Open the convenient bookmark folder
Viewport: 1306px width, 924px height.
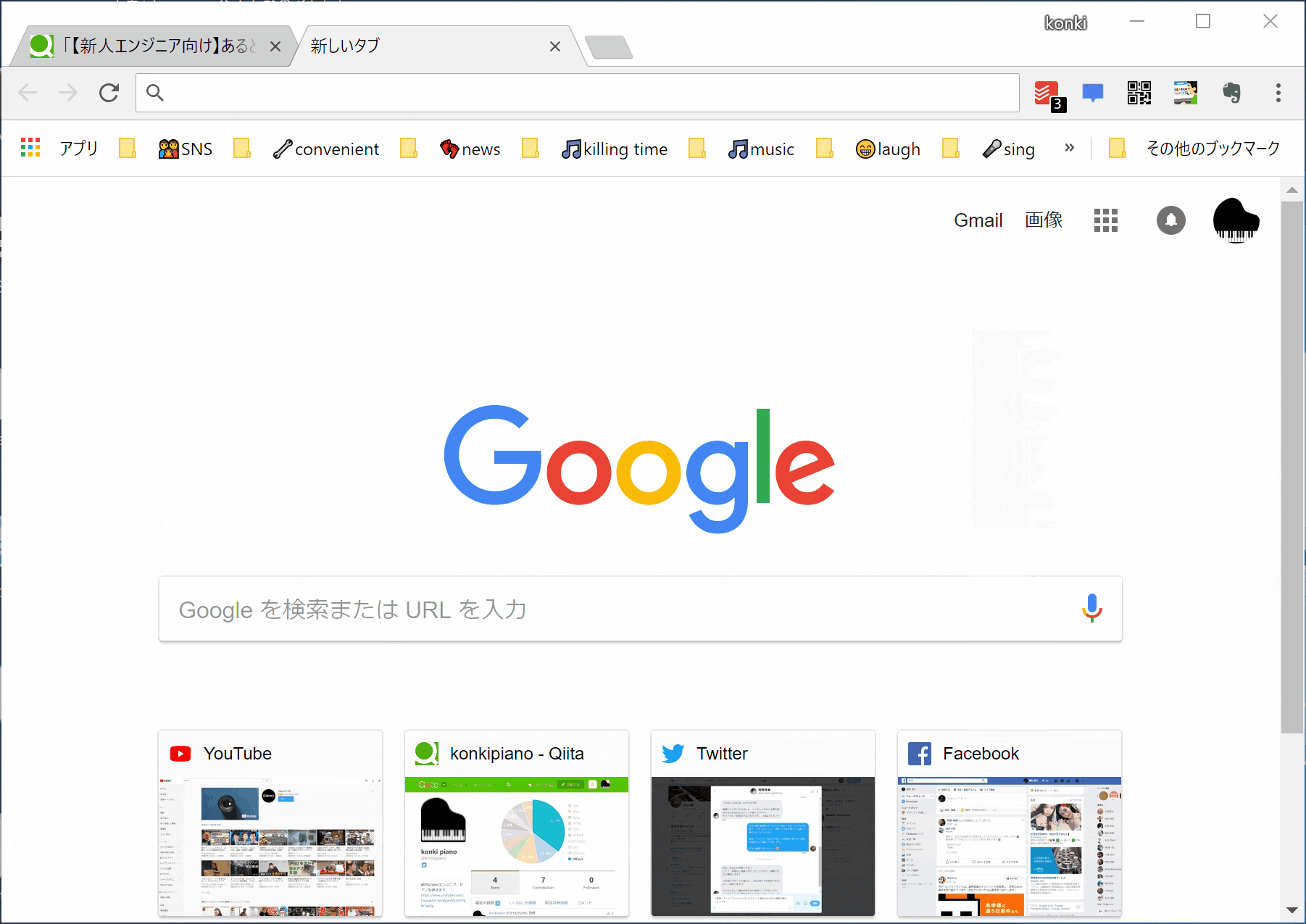click(326, 149)
